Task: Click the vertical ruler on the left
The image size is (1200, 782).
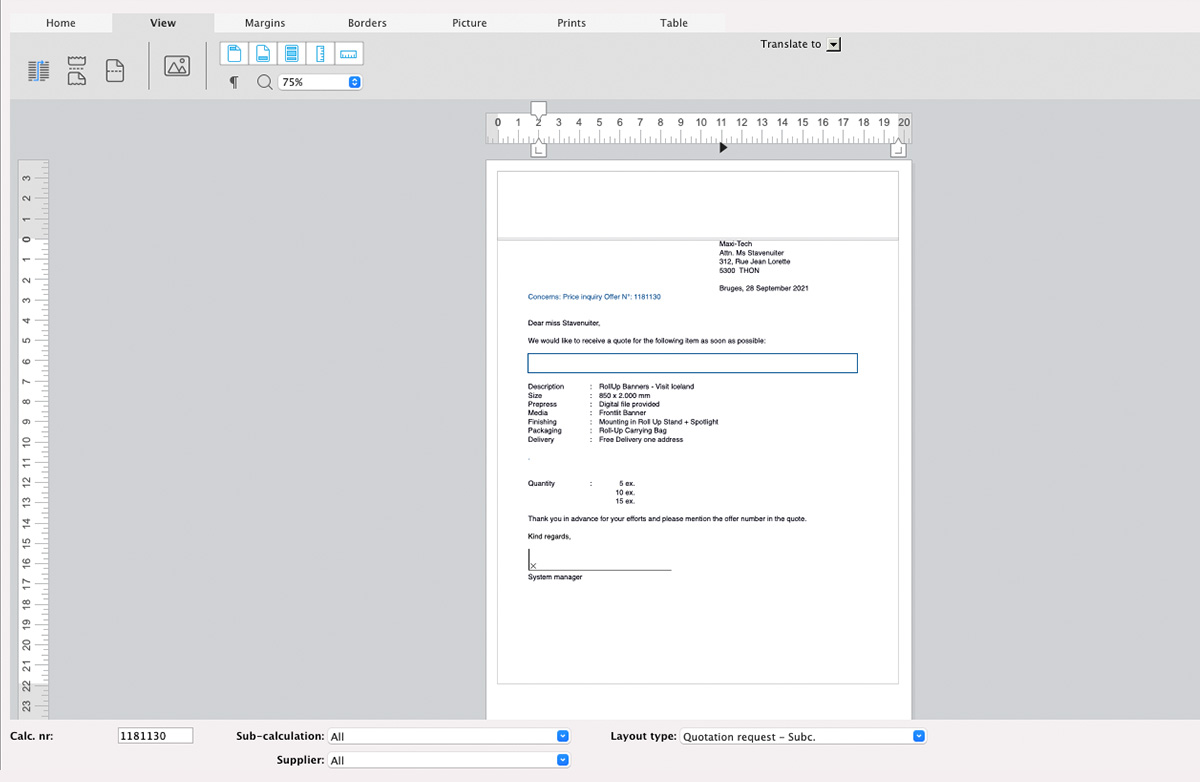Action: click(33, 440)
